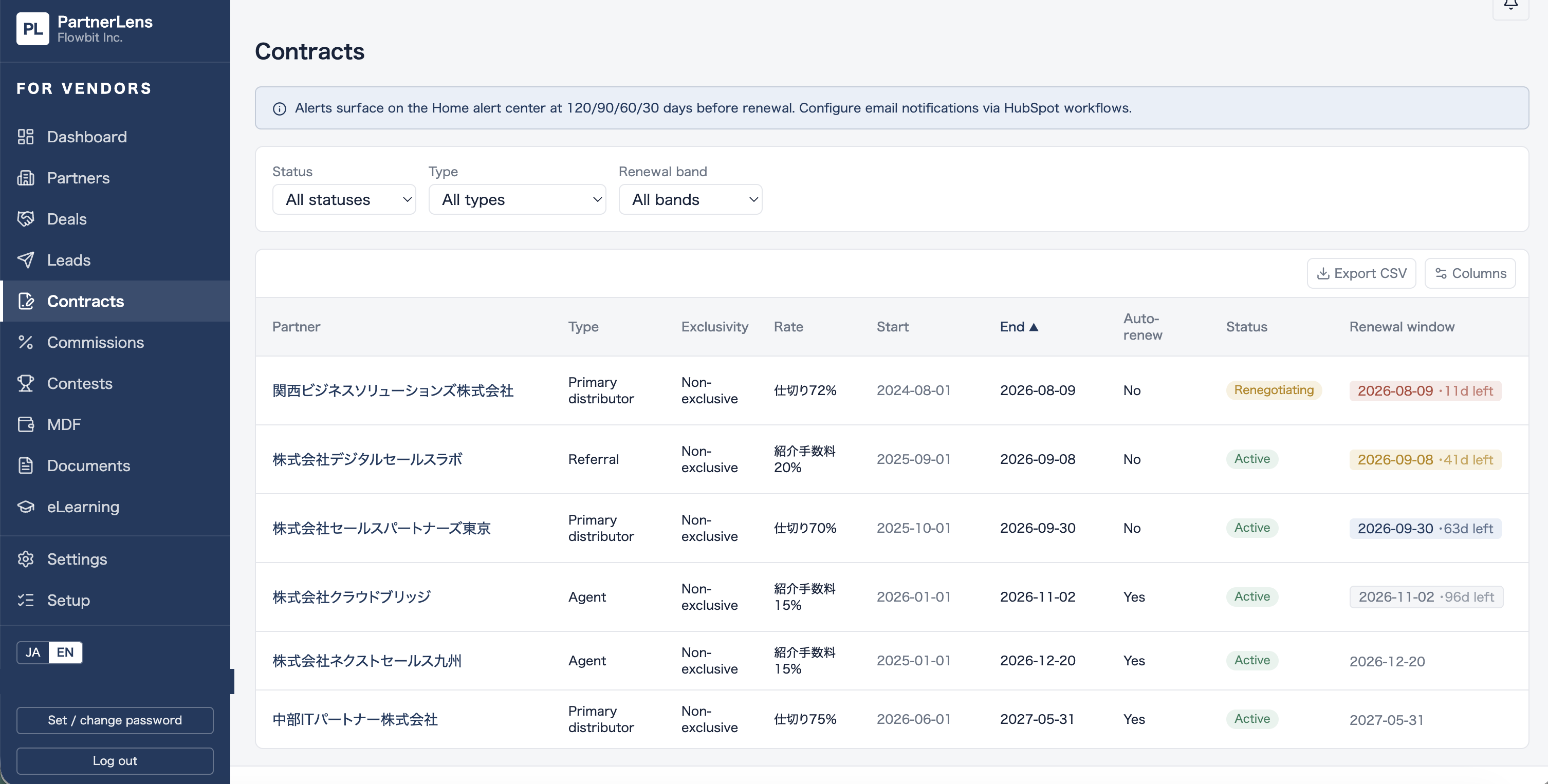Export contracts as CSV
This screenshot has height=784, width=1548.
pos(1362,273)
